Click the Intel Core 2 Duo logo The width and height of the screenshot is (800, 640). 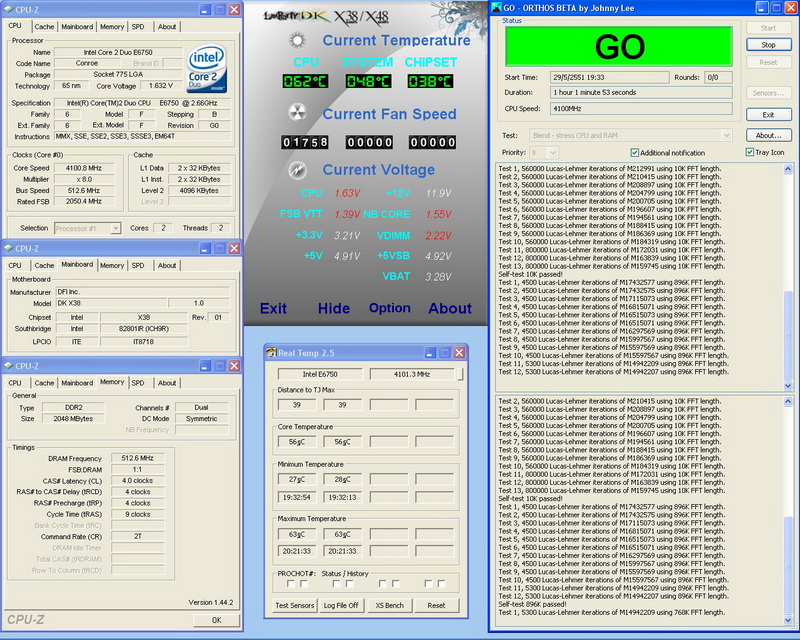point(207,69)
